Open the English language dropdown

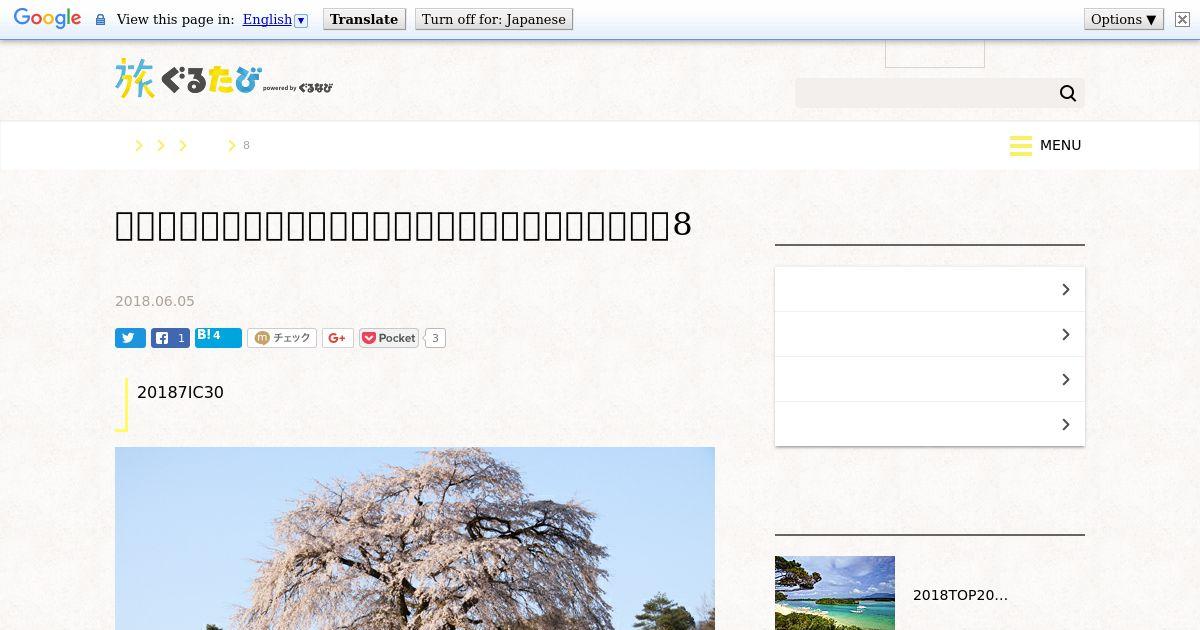pyautogui.click(x=275, y=19)
